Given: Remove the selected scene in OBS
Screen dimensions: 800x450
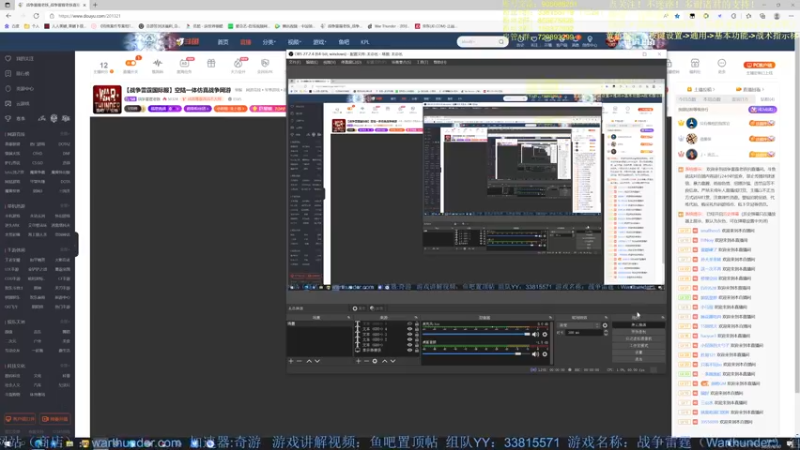Looking at the screenshot, I should [299, 361].
